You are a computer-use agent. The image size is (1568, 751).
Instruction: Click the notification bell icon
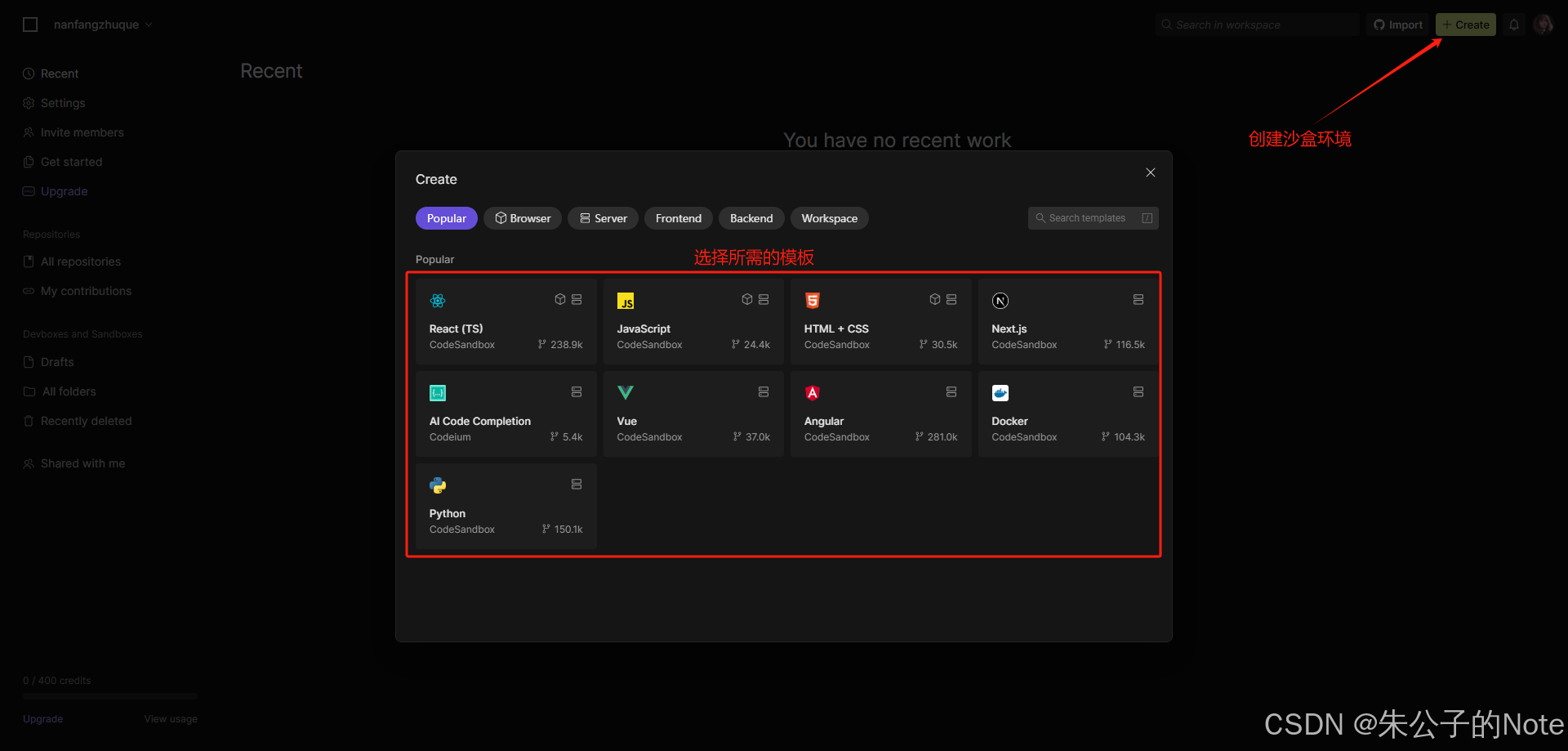(x=1514, y=25)
